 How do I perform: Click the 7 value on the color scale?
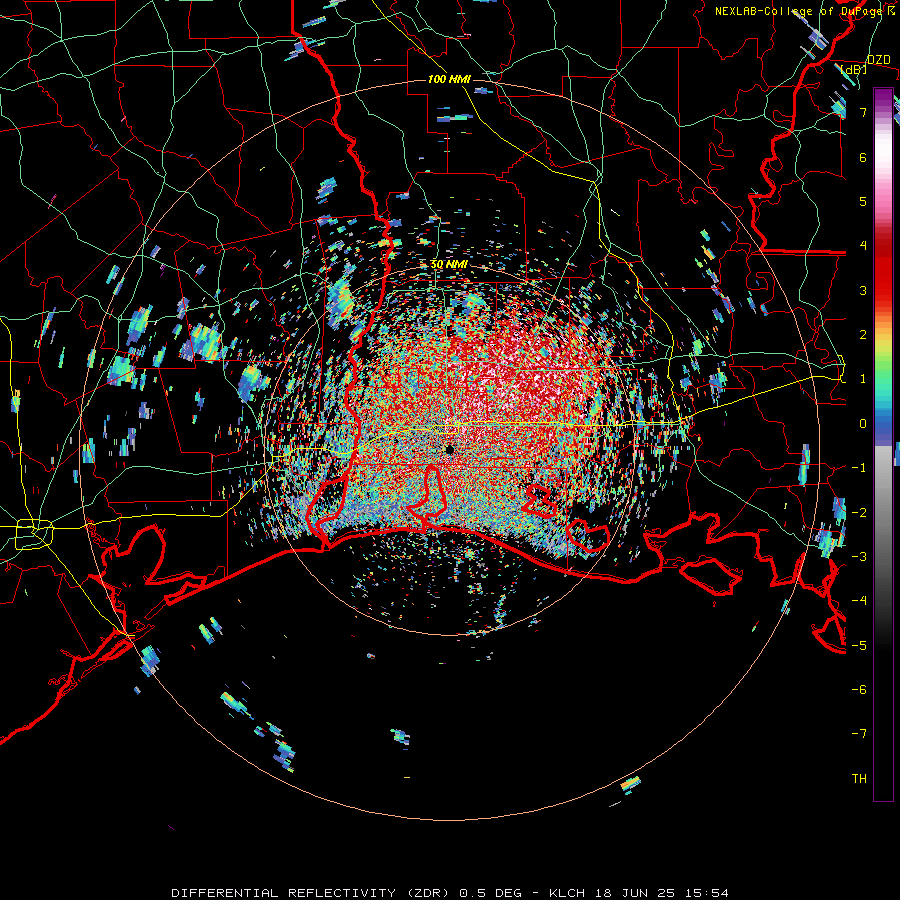click(x=863, y=112)
